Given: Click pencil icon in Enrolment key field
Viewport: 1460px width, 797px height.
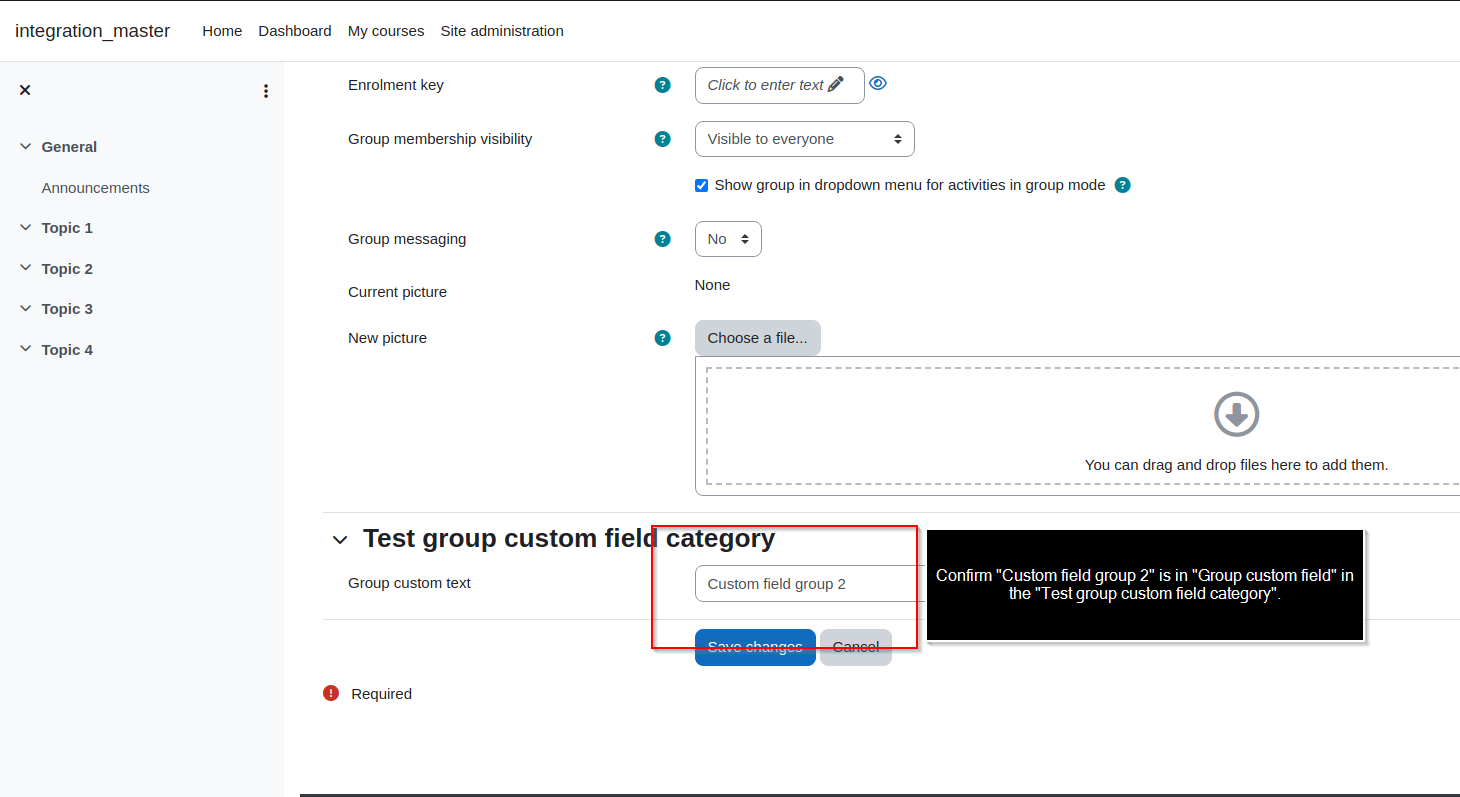Looking at the screenshot, I should [836, 84].
